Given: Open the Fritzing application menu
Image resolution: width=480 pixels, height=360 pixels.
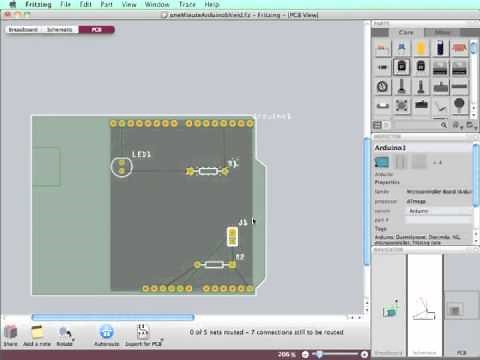Looking at the screenshot, I should tap(38, 4).
